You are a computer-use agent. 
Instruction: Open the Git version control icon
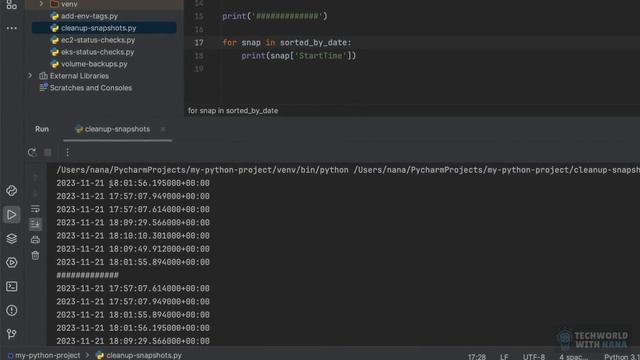click(x=11, y=334)
